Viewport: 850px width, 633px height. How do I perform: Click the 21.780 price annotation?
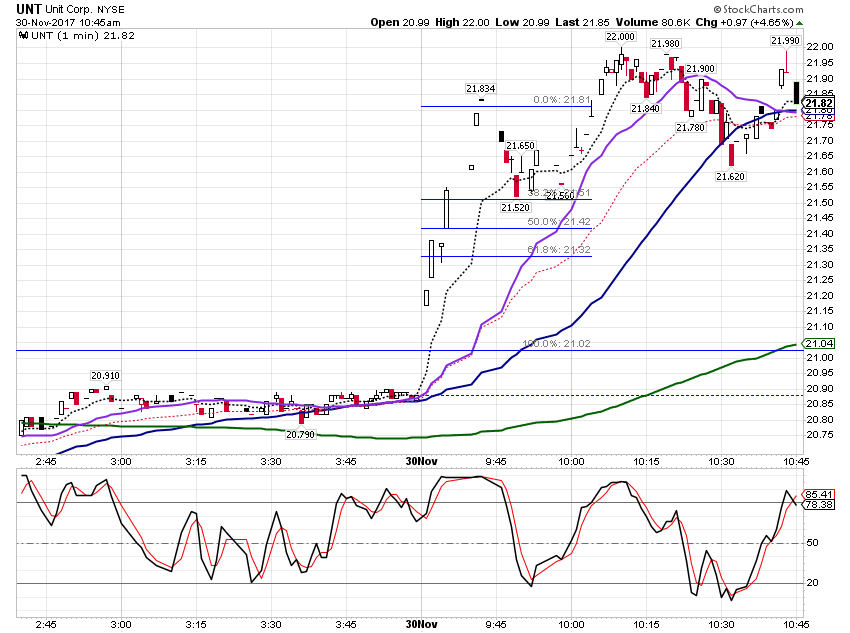click(690, 128)
